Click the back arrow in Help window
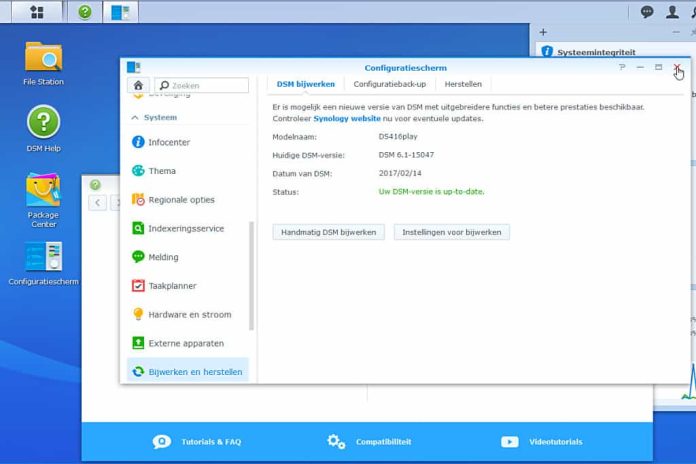This screenshot has height=464, width=696. [x=97, y=203]
